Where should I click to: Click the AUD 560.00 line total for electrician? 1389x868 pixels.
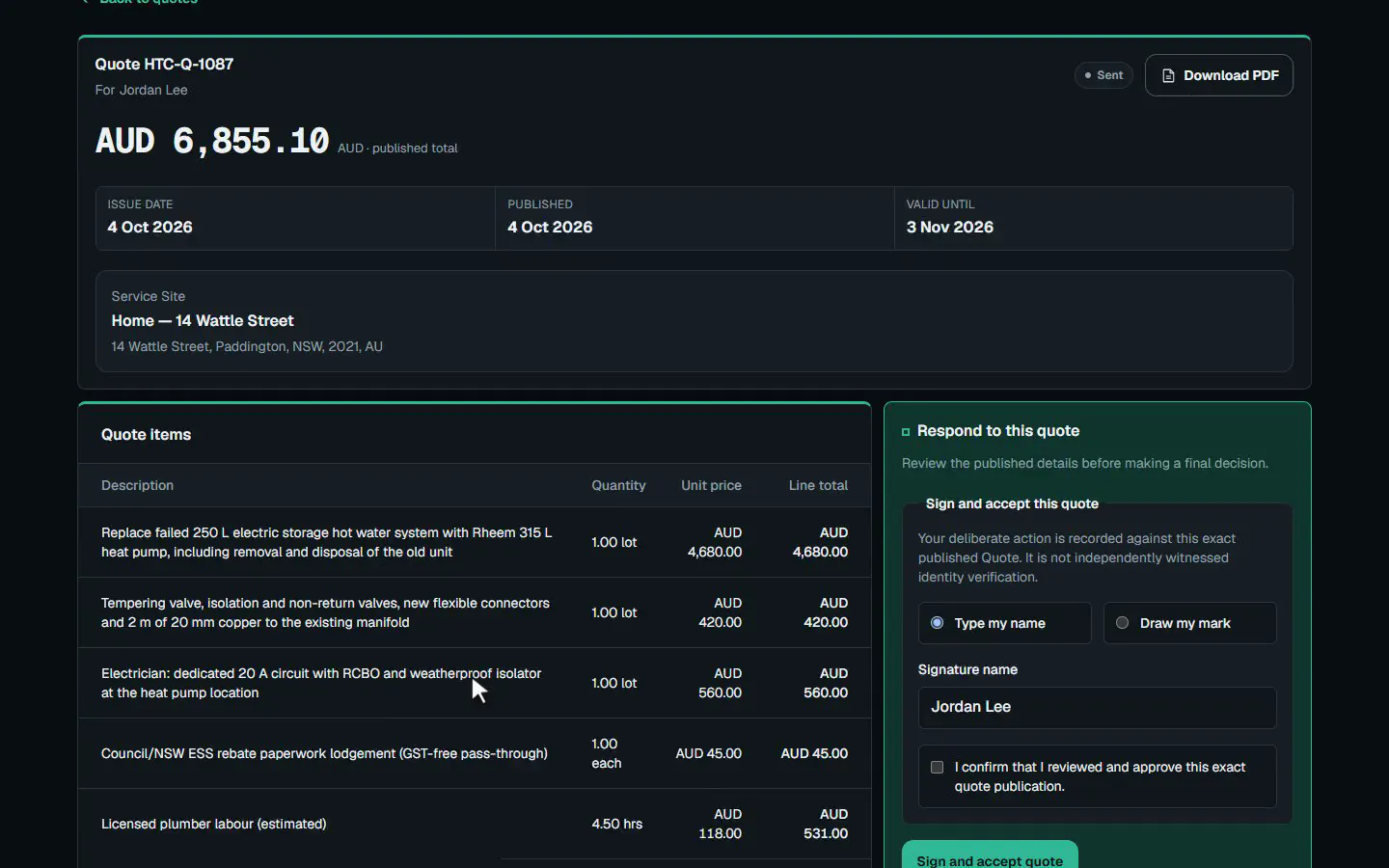click(826, 683)
